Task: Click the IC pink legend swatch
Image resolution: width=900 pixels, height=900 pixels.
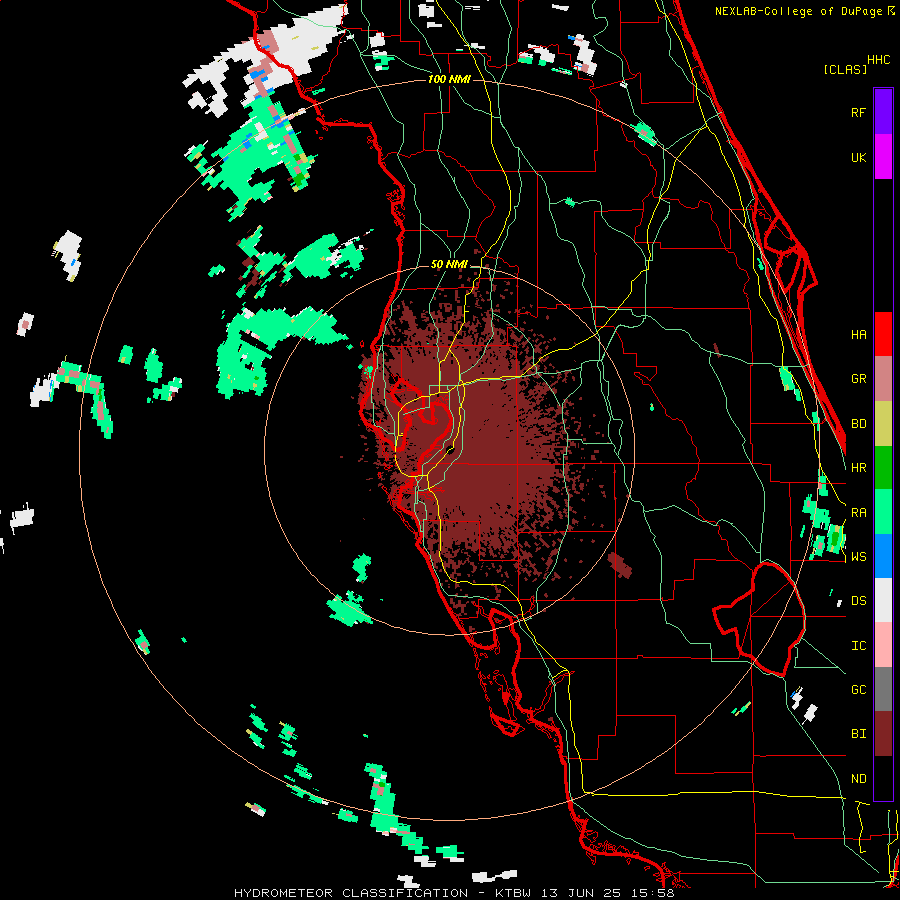Action: 883,645
